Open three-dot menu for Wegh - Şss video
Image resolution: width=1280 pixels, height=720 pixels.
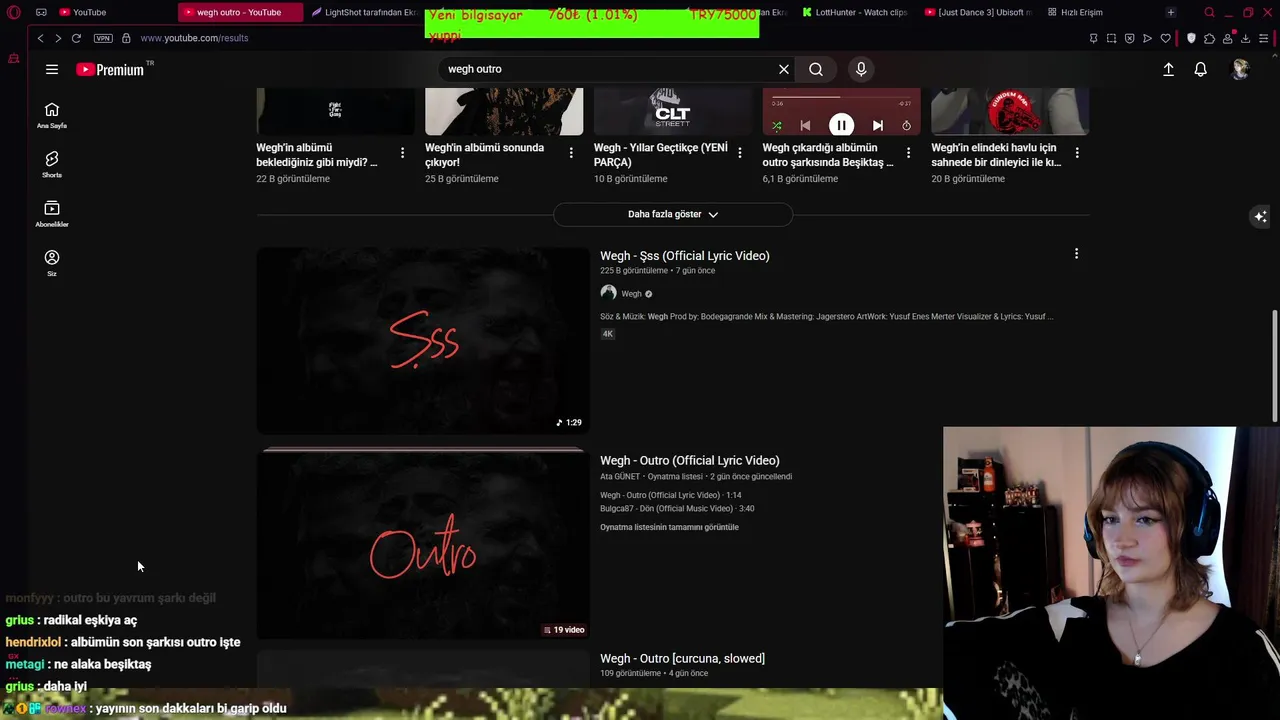pos(1076,254)
